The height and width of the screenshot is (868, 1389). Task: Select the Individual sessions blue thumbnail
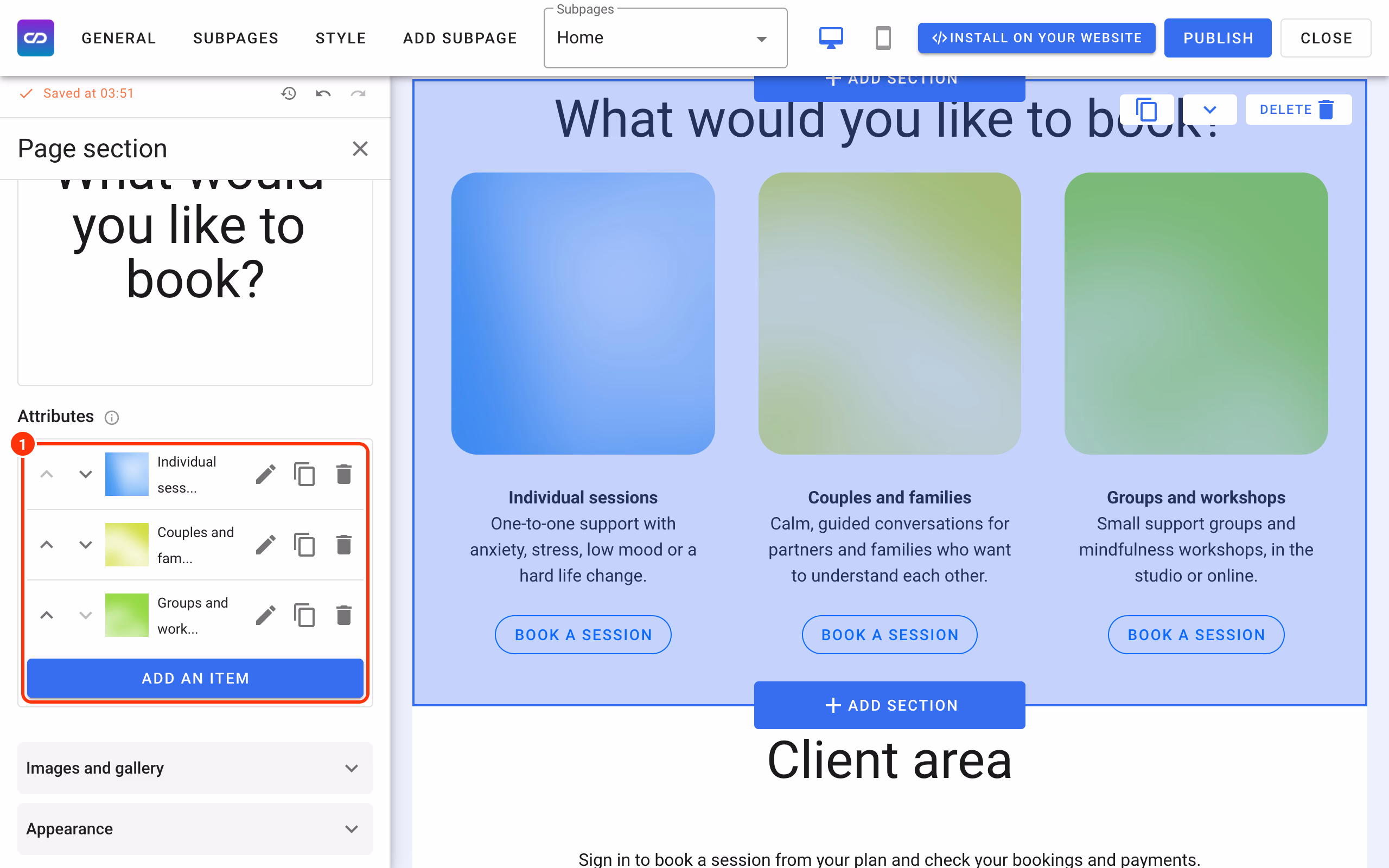tap(127, 474)
